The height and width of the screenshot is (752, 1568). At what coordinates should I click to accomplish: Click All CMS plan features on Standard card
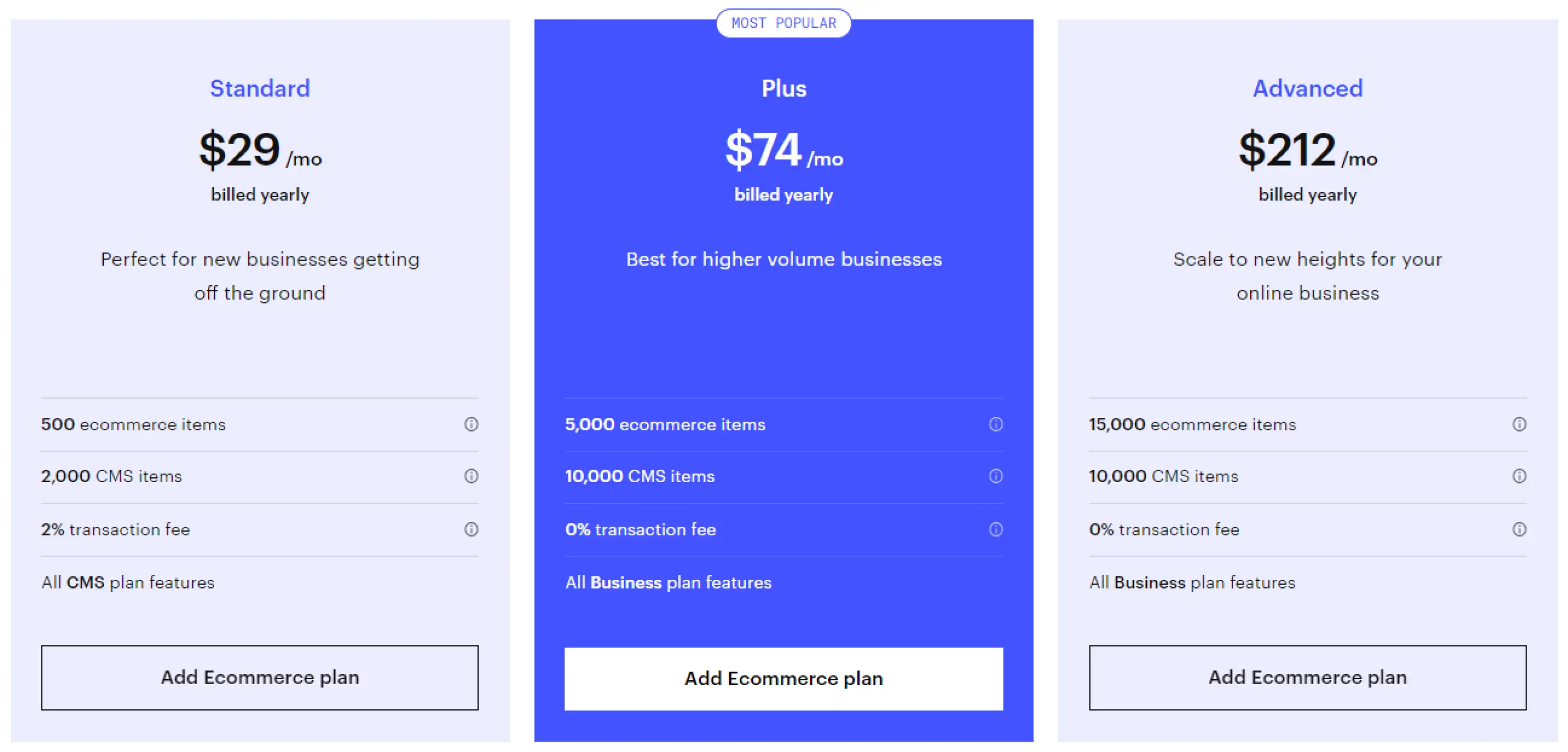(127, 583)
